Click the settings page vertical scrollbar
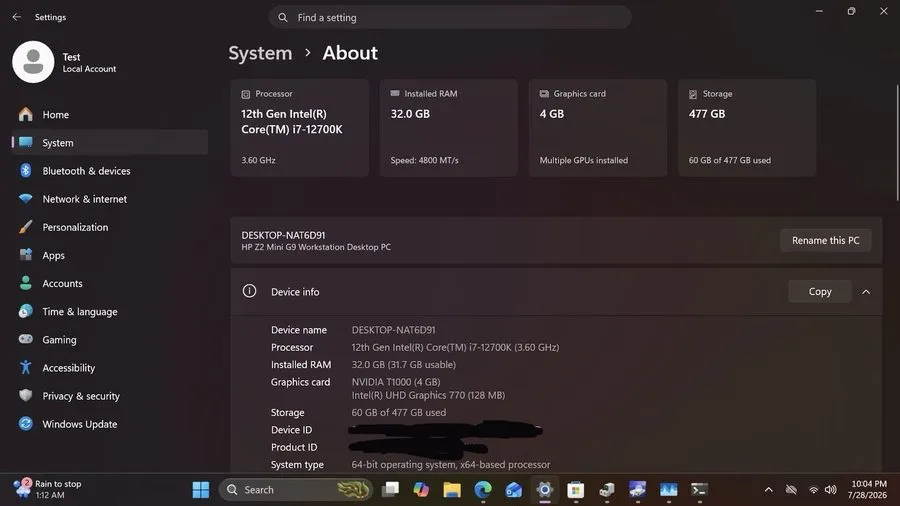The width and height of the screenshot is (900, 506). click(897, 143)
